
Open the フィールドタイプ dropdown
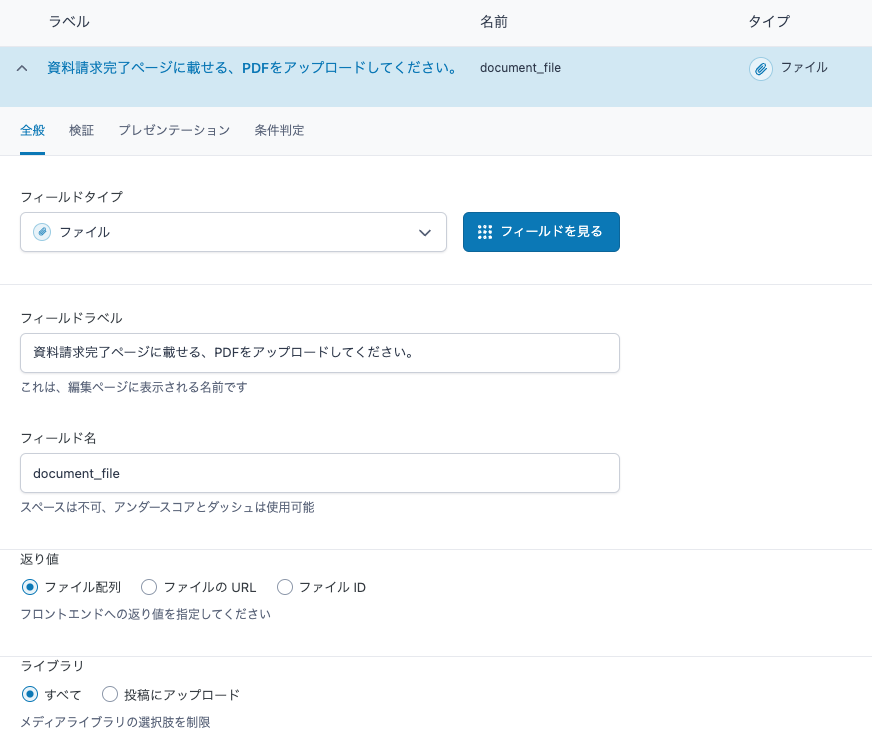pyautogui.click(x=233, y=232)
